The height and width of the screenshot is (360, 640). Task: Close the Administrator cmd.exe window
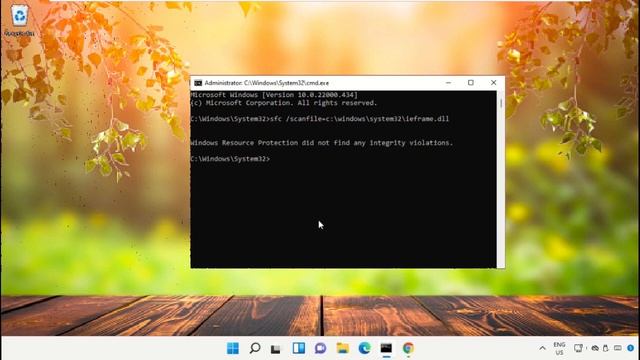tap(493, 83)
